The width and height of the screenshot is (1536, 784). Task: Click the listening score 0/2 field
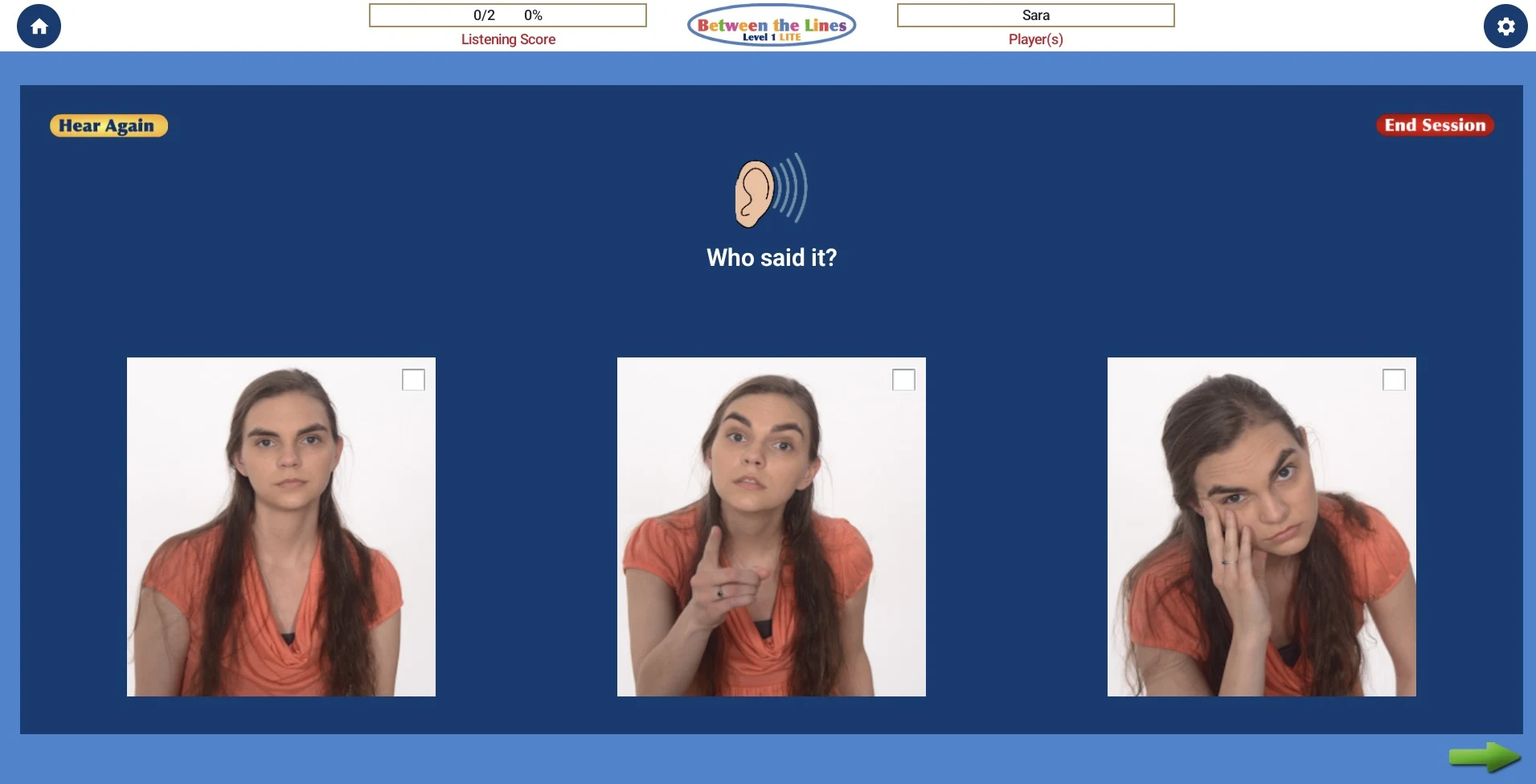point(508,15)
